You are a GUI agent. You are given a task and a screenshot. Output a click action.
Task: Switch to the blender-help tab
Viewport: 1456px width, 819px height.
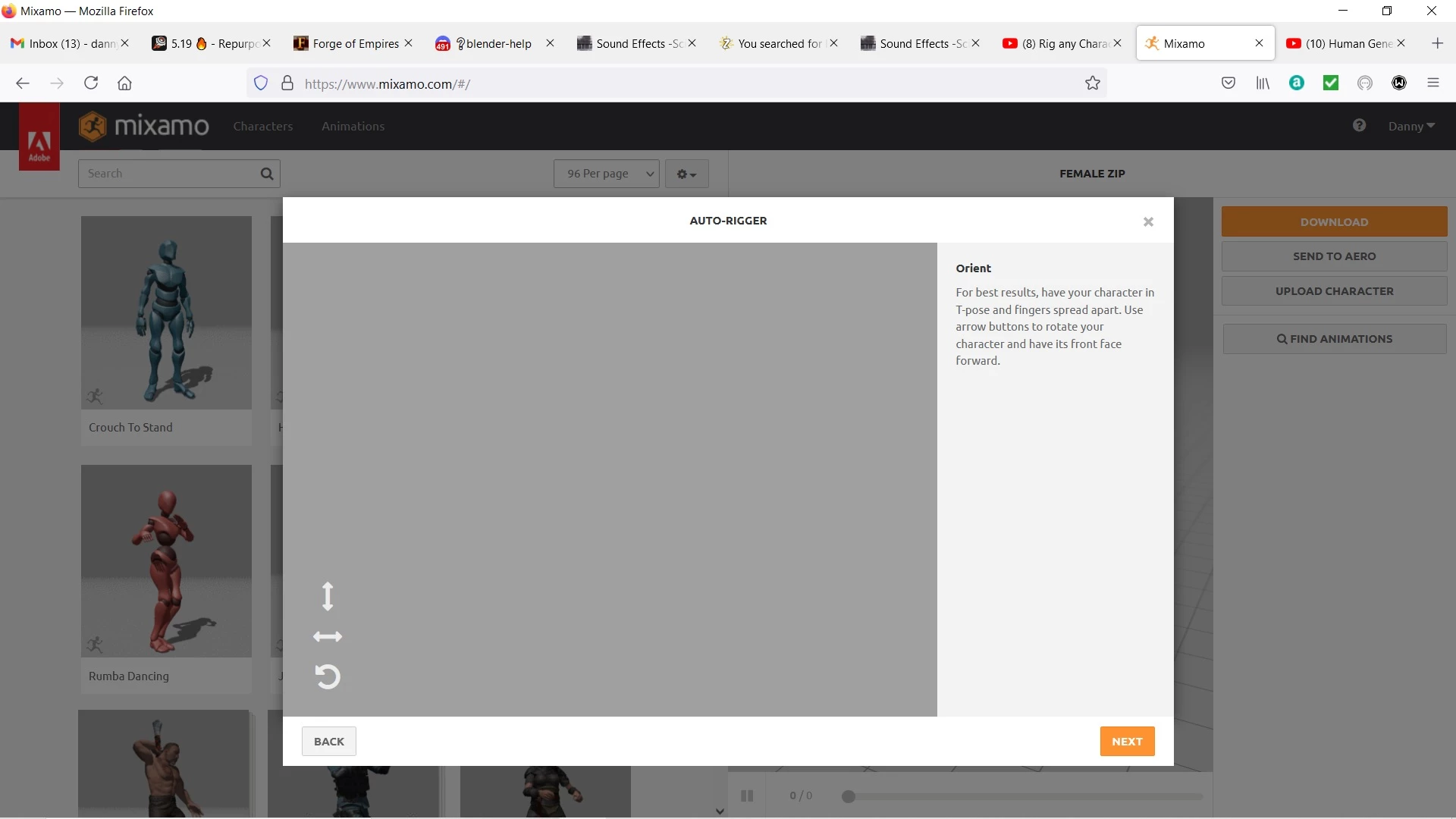497,44
